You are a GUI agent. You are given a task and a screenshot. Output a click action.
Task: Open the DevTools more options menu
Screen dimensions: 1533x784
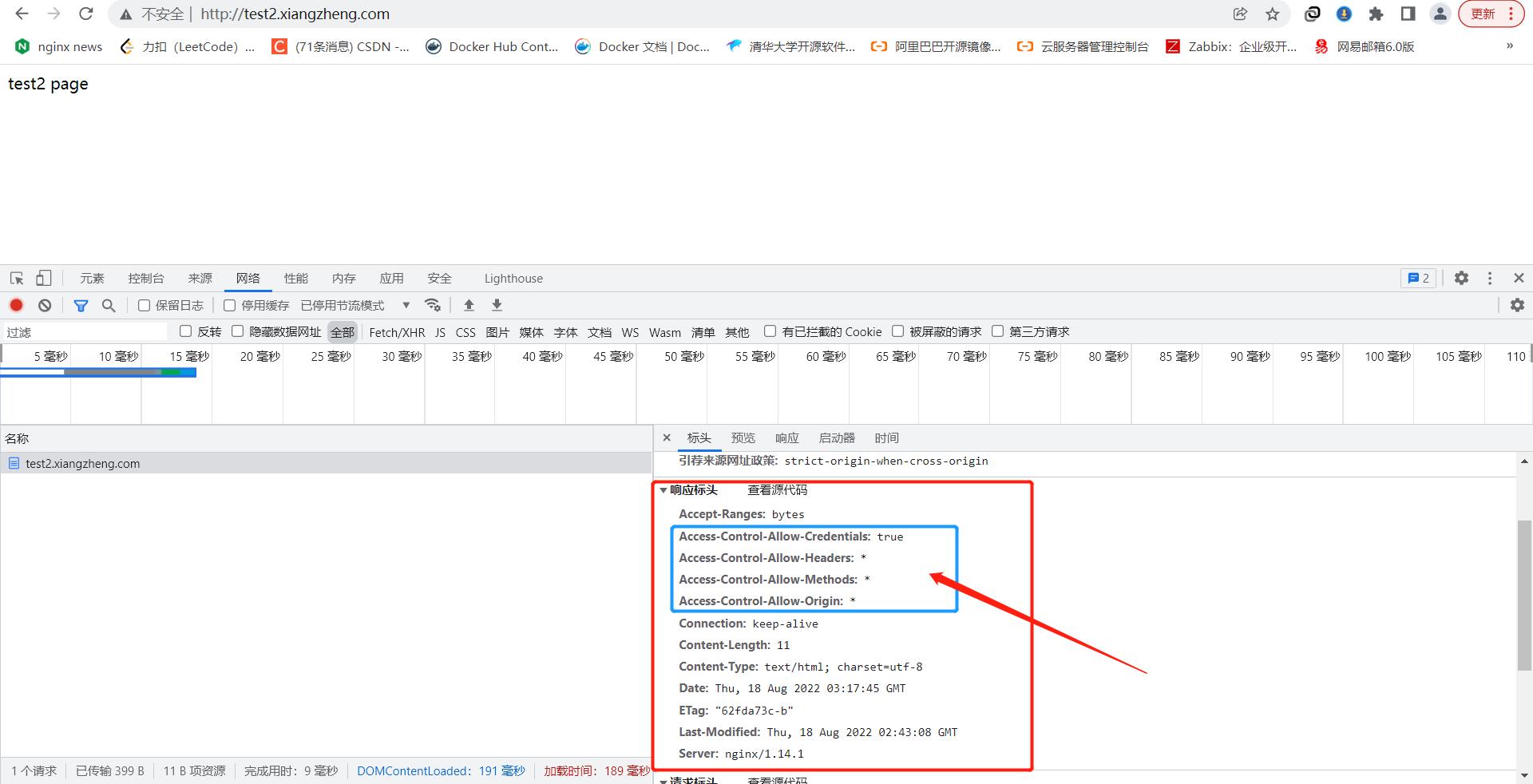1490,278
